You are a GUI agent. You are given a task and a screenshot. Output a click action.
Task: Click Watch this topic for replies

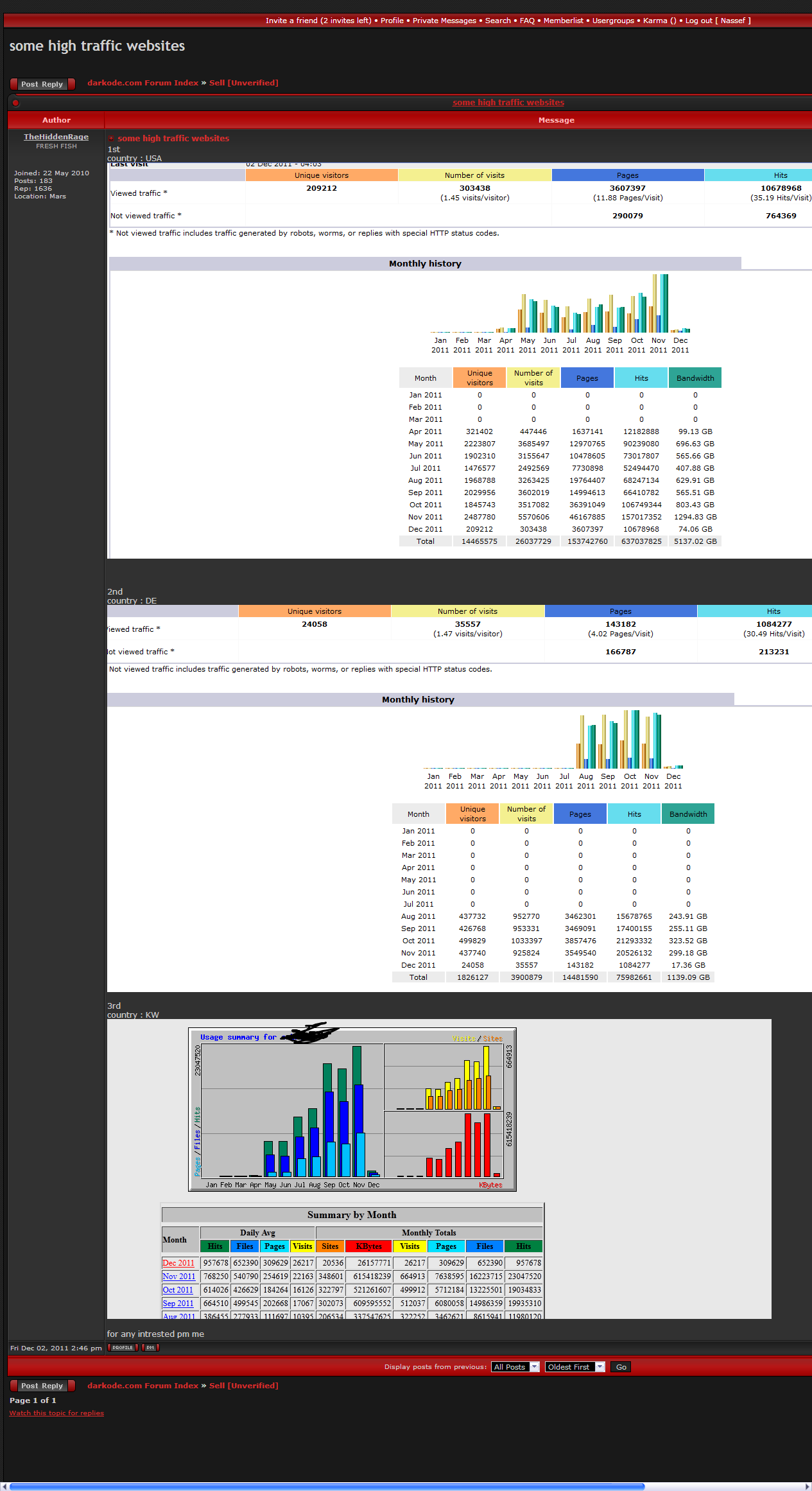pyautogui.click(x=56, y=1413)
